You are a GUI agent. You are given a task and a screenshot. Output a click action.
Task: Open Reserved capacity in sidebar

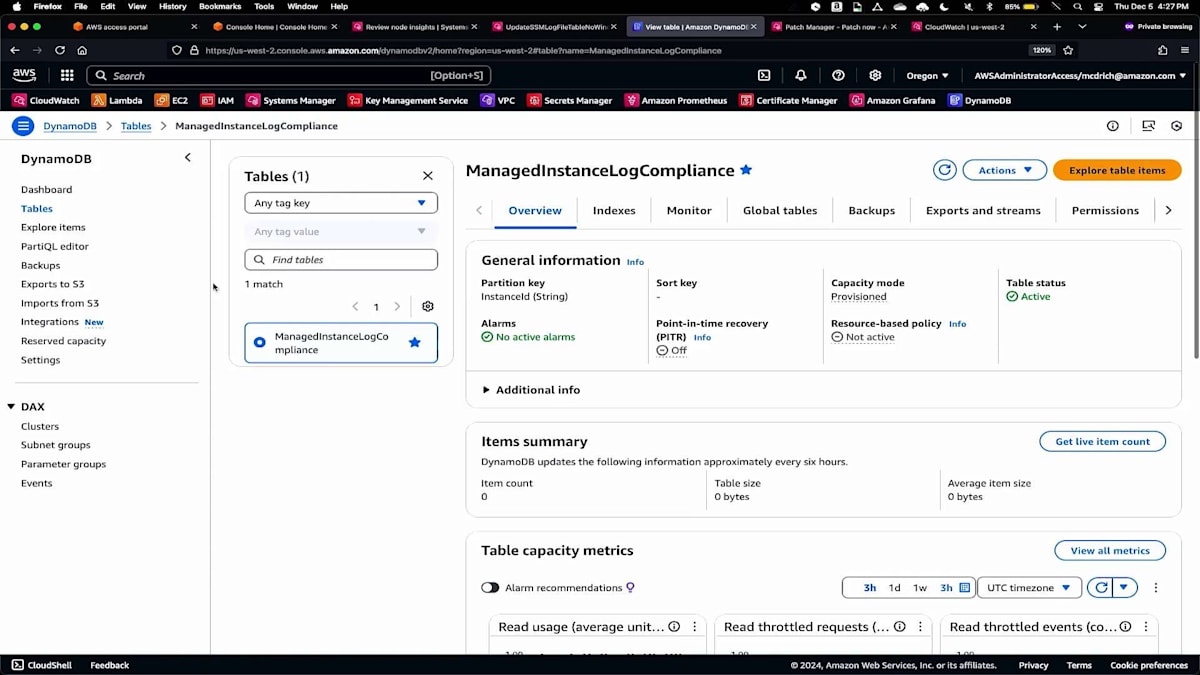pyautogui.click(x=63, y=341)
